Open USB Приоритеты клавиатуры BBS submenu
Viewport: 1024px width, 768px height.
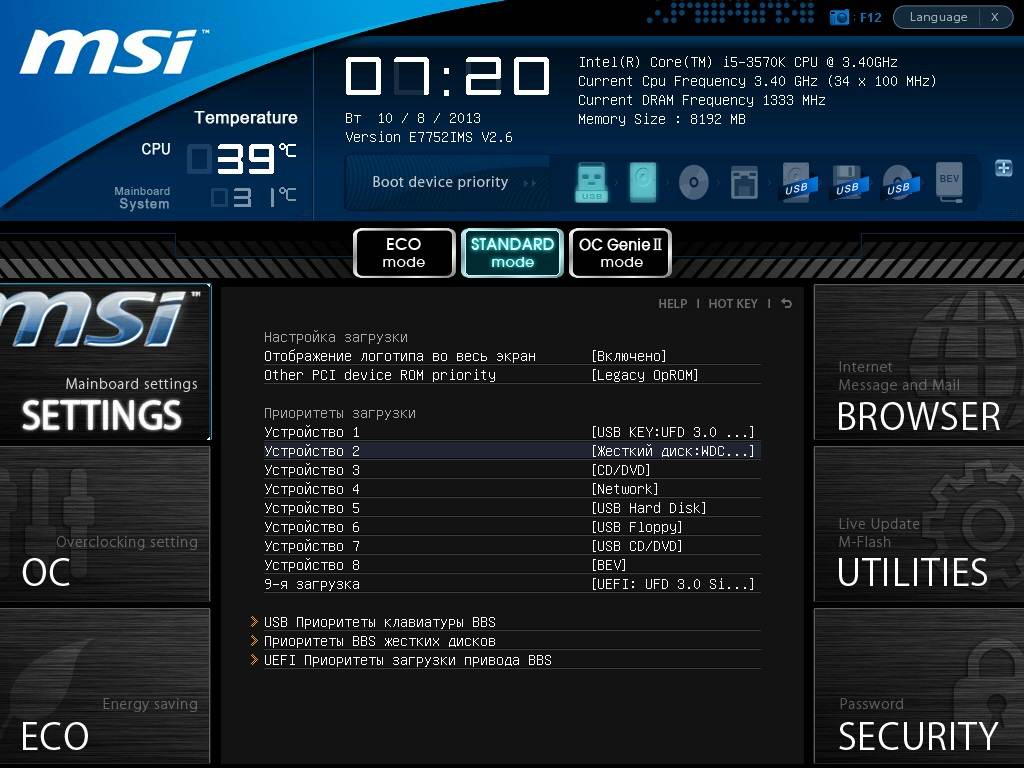click(x=380, y=622)
